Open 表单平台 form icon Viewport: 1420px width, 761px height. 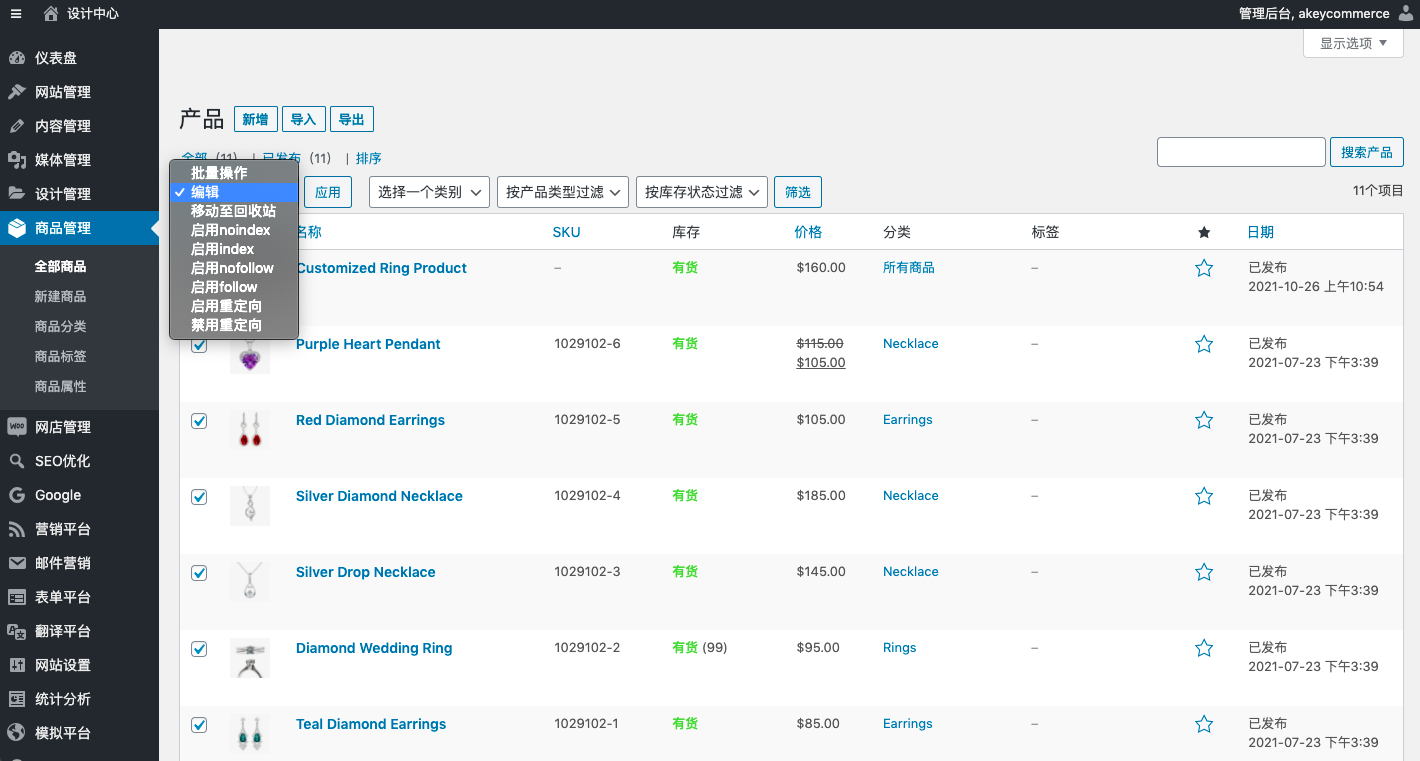coord(17,597)
